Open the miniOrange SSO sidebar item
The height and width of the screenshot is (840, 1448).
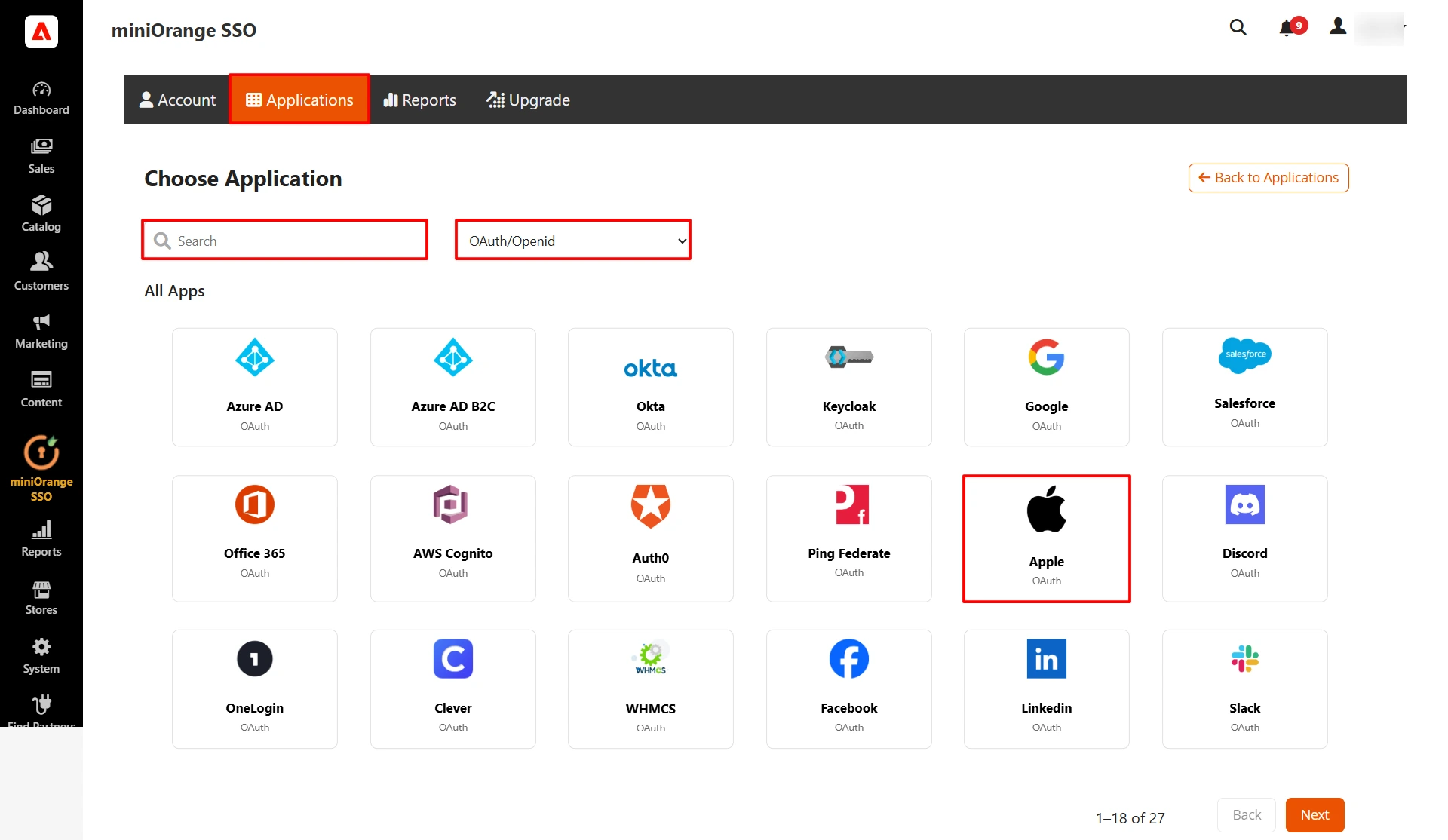(x=41, y=468)
